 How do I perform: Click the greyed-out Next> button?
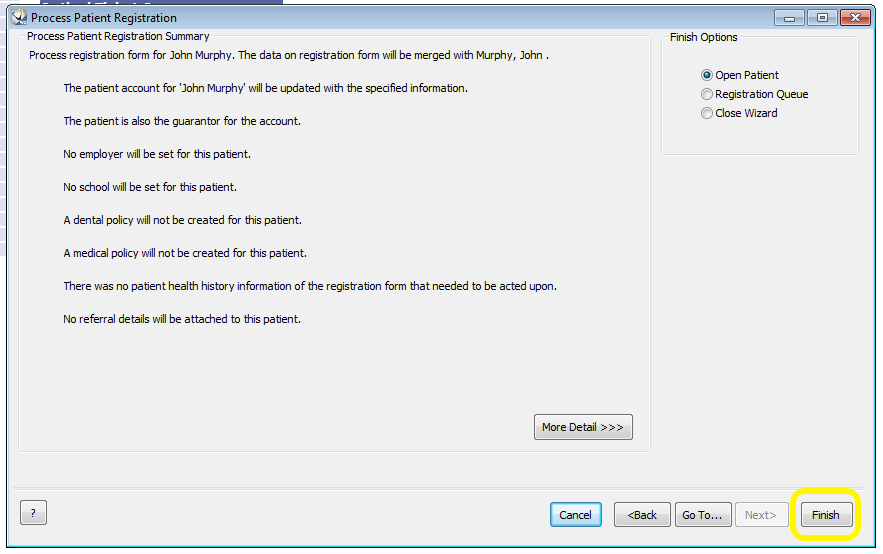[x=761, y=515]
